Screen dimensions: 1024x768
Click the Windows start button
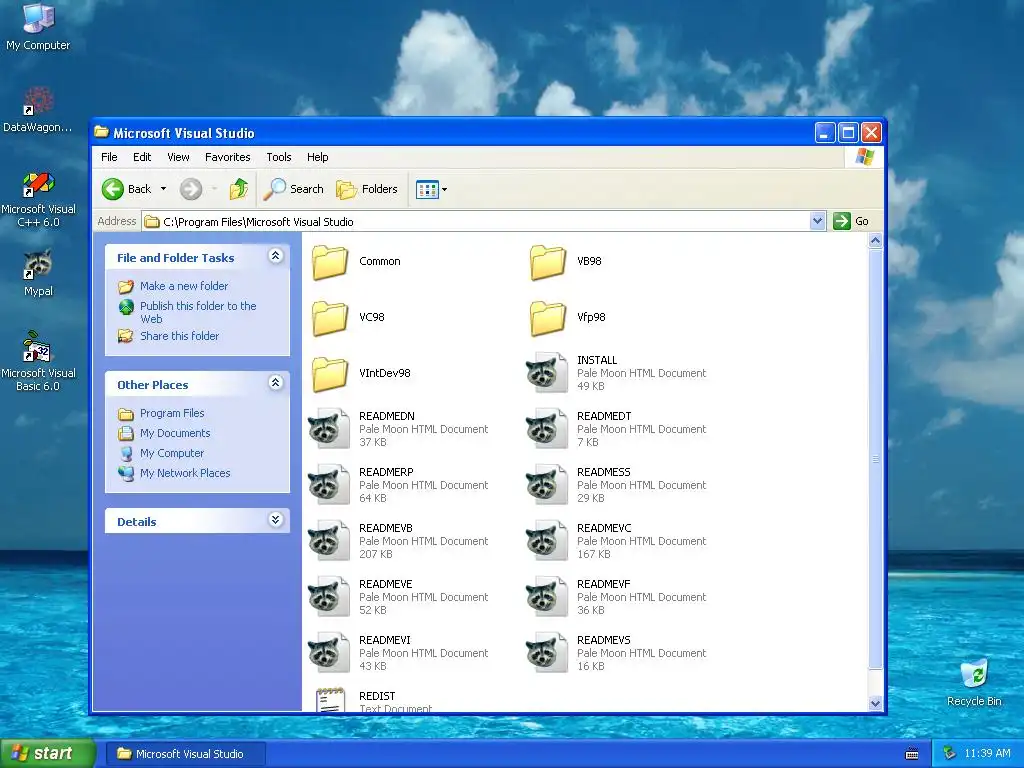48,754
